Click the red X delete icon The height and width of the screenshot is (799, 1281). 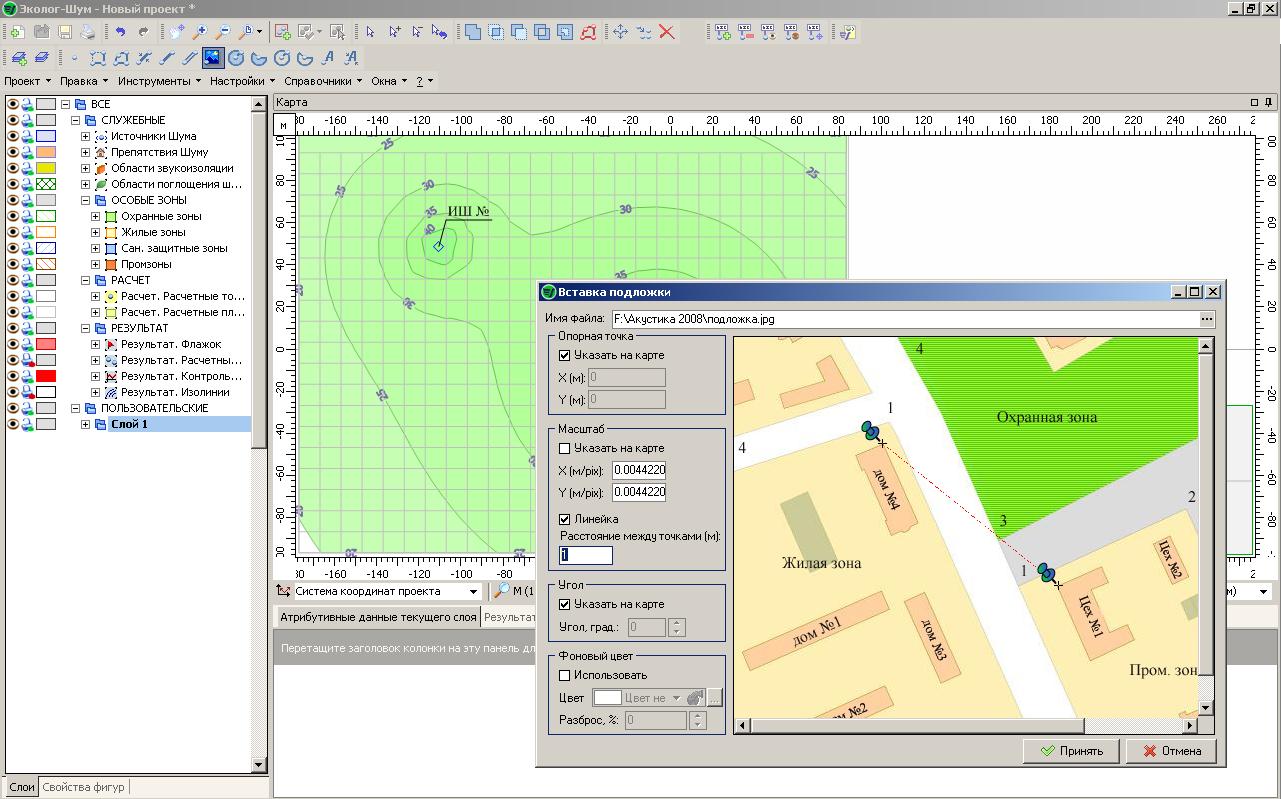[667, 32]
